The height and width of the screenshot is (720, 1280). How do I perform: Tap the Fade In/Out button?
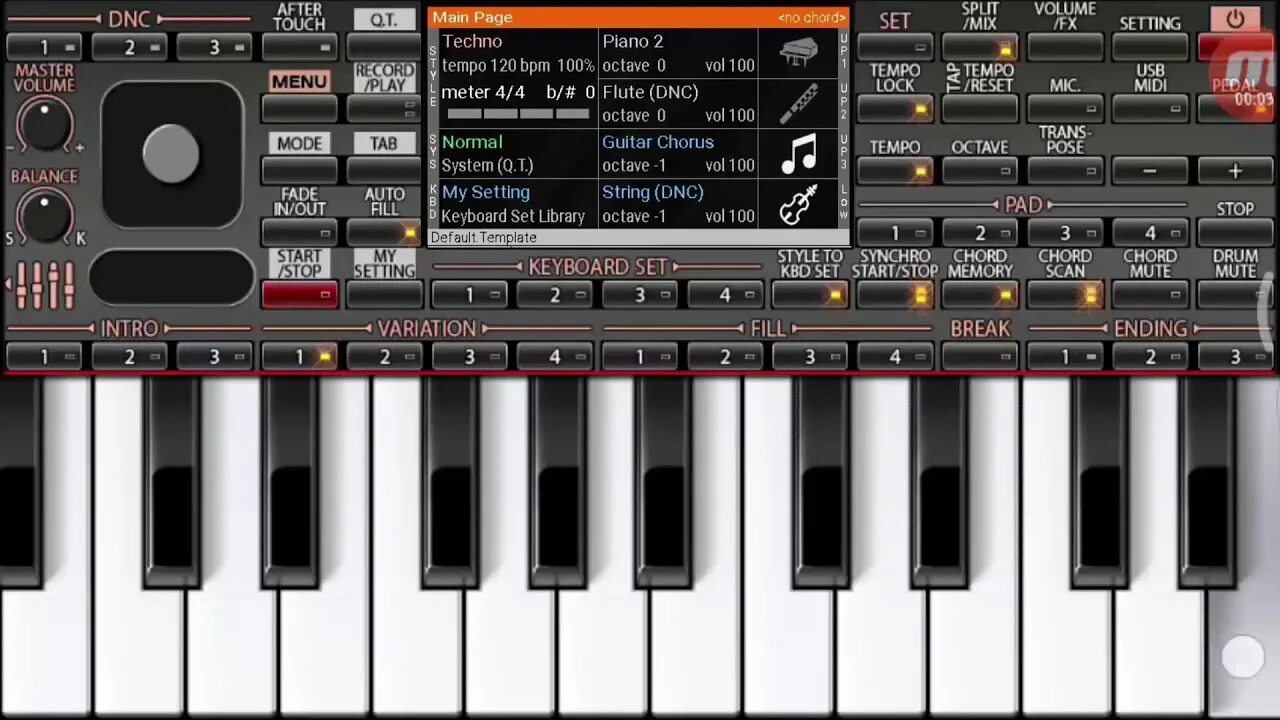pyautogui.click(x=300, y=233)
